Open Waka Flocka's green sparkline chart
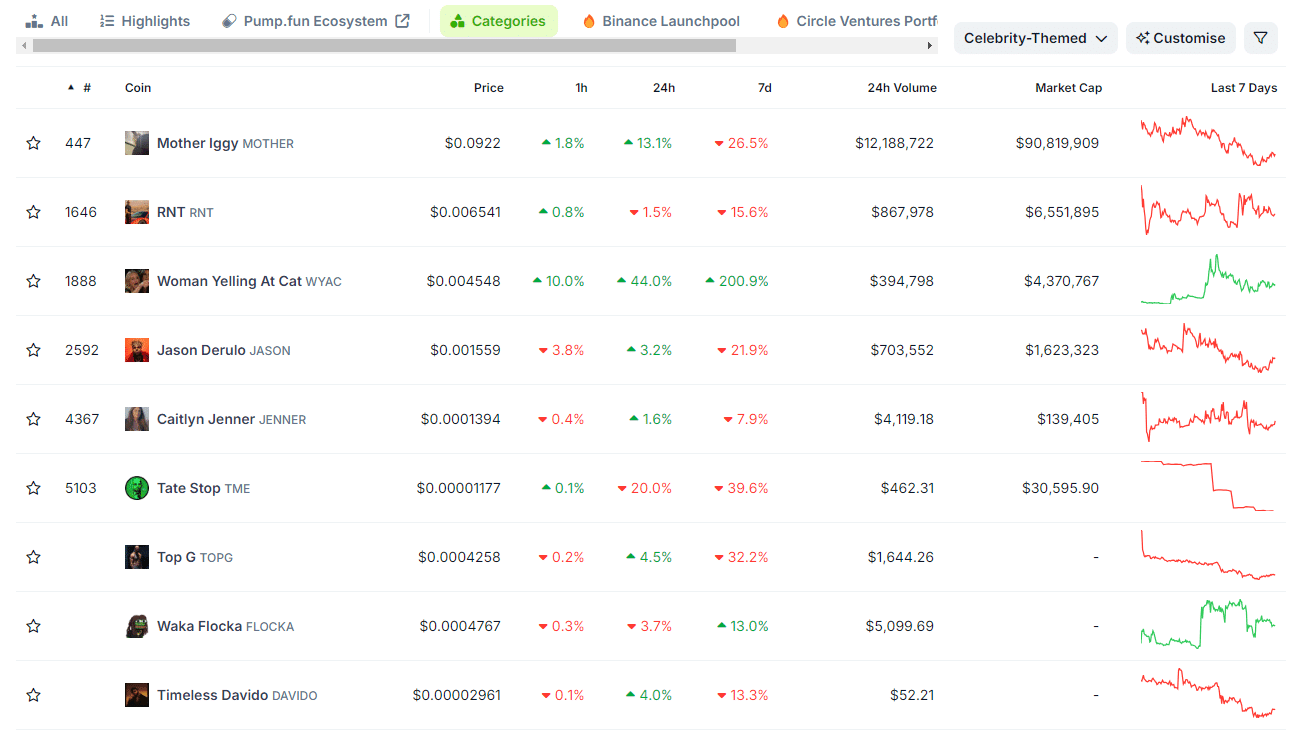The width and height of the screenshot is (1296, 737). coord(1208,625)
